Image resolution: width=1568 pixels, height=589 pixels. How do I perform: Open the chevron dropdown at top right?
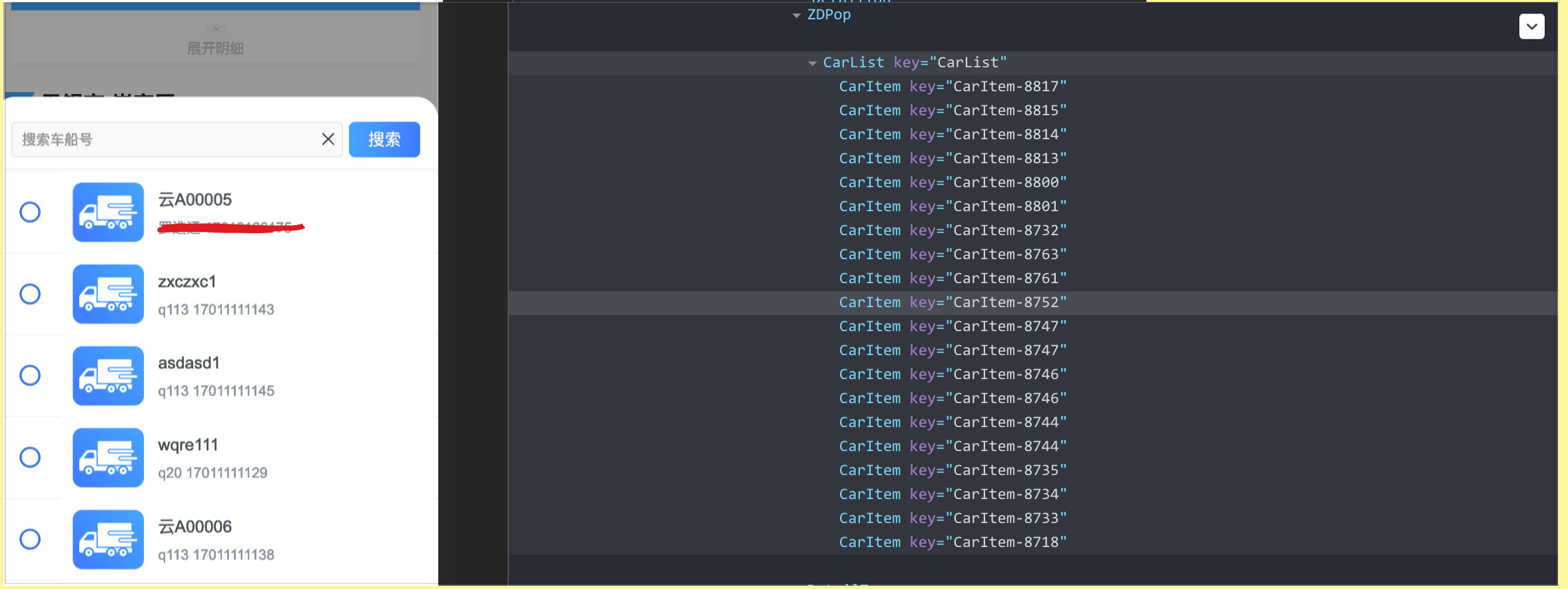pos(1532,27)
